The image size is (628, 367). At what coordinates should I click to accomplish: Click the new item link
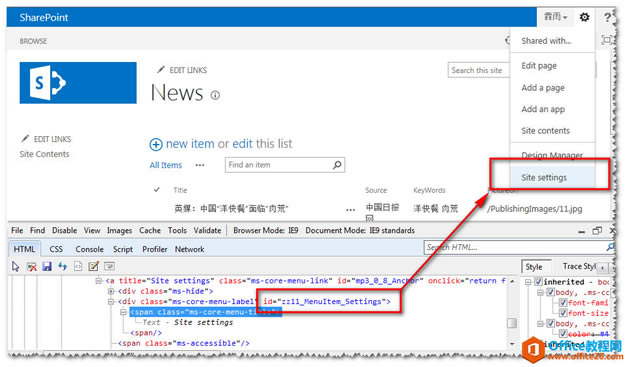tap(190, 144)
